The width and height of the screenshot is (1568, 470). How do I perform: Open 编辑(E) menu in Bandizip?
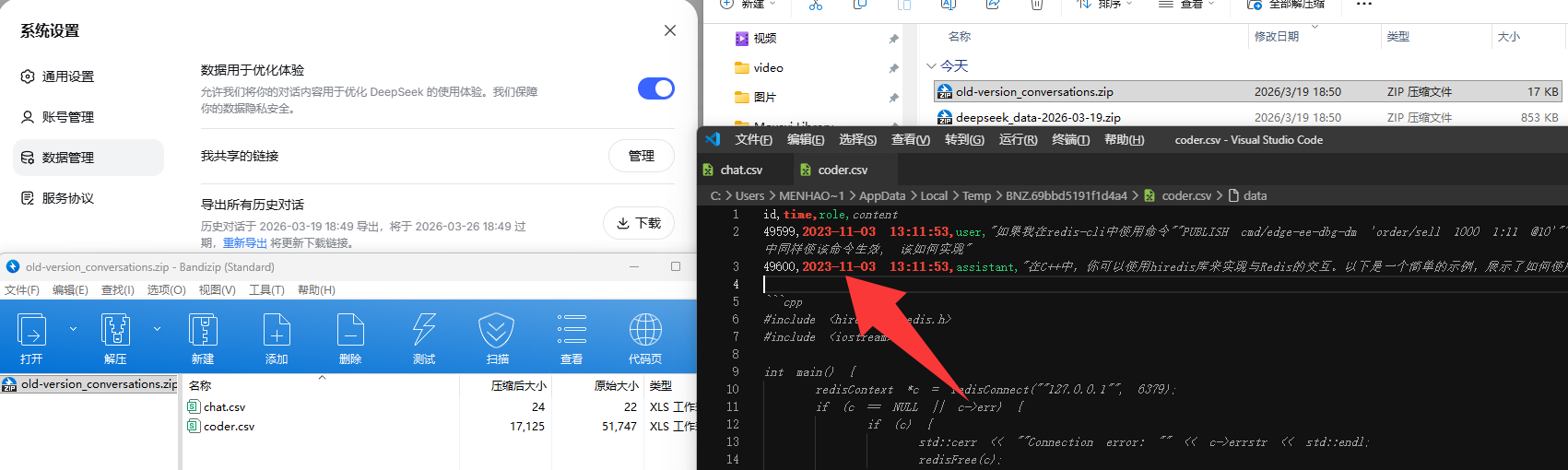[70, 290]
